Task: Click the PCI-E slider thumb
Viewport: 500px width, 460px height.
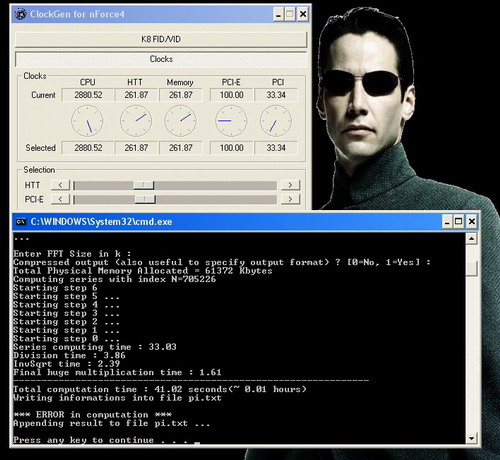Action: [145, 199]
